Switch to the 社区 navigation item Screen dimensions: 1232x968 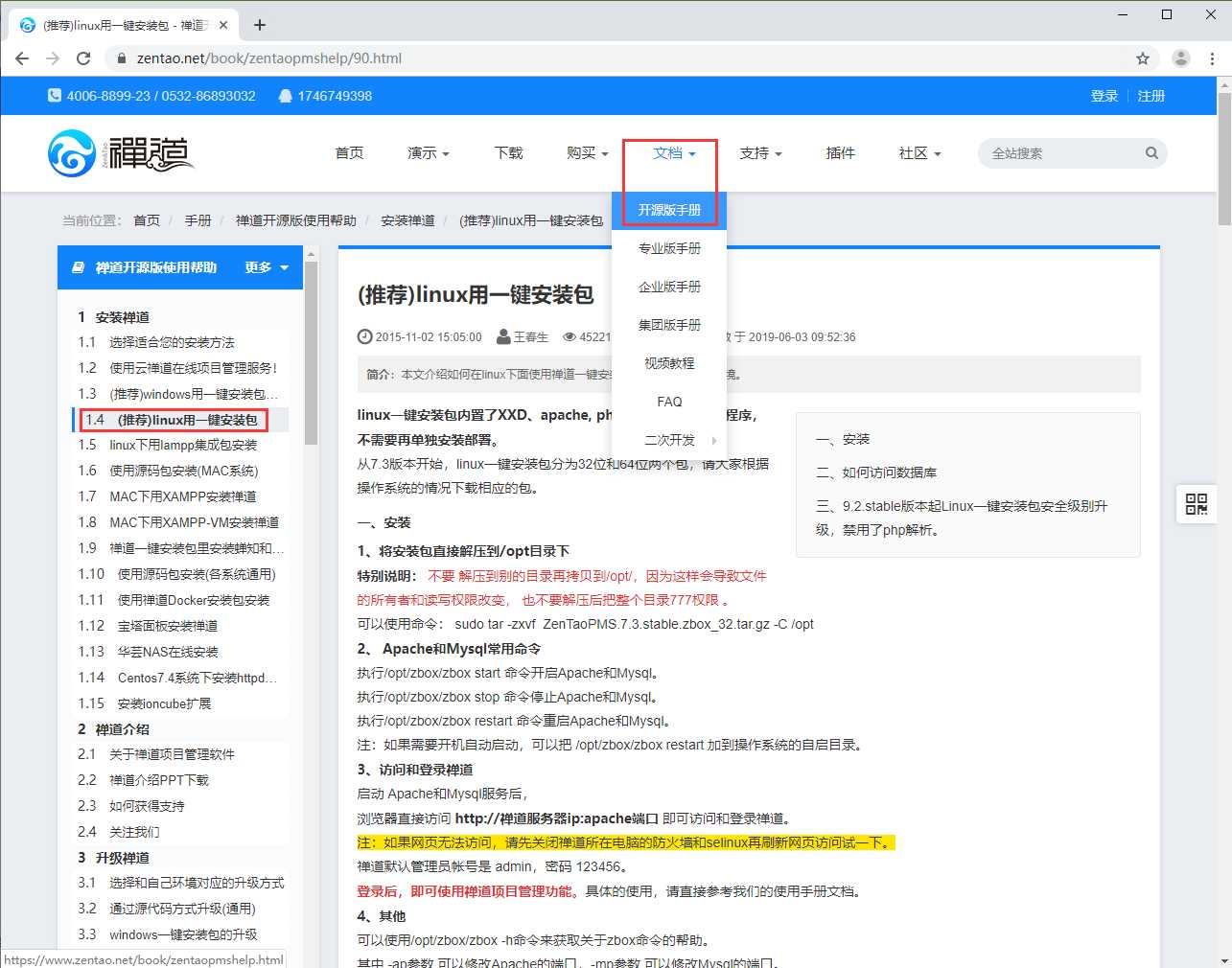[918, 152]
